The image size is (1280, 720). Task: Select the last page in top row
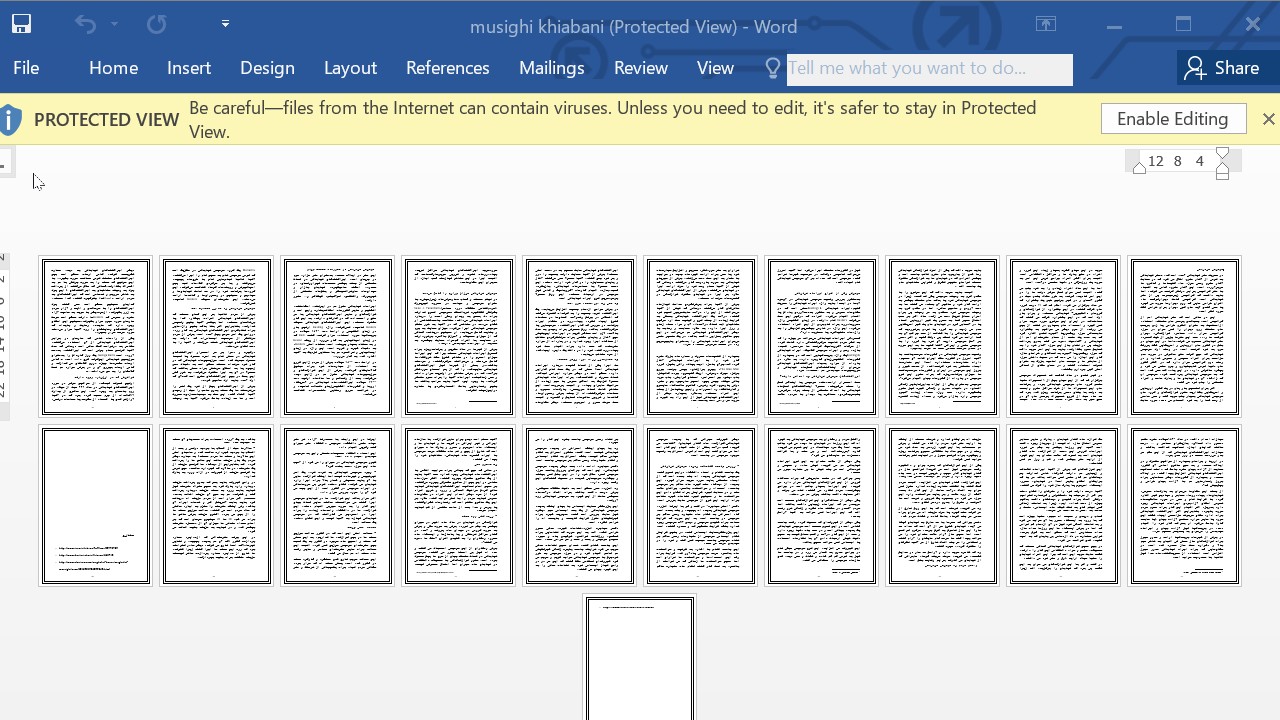coord(1184,336)
